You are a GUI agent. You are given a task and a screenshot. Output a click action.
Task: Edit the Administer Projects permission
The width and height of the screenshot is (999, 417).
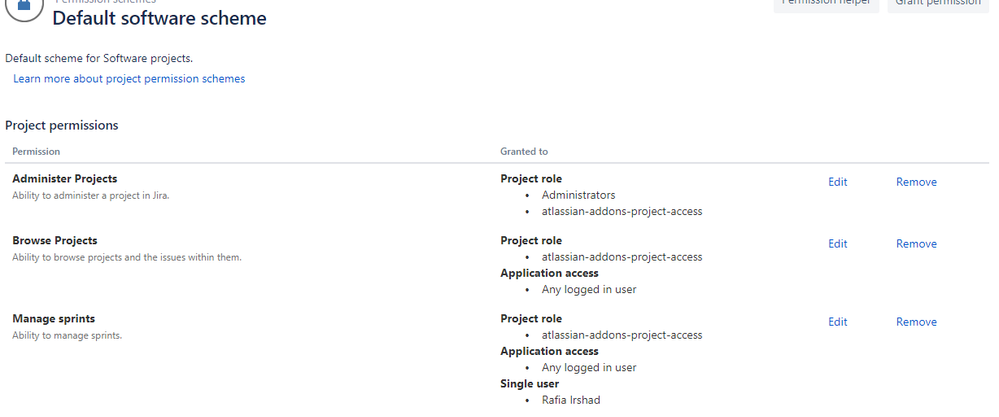click(x=838, y=182)
